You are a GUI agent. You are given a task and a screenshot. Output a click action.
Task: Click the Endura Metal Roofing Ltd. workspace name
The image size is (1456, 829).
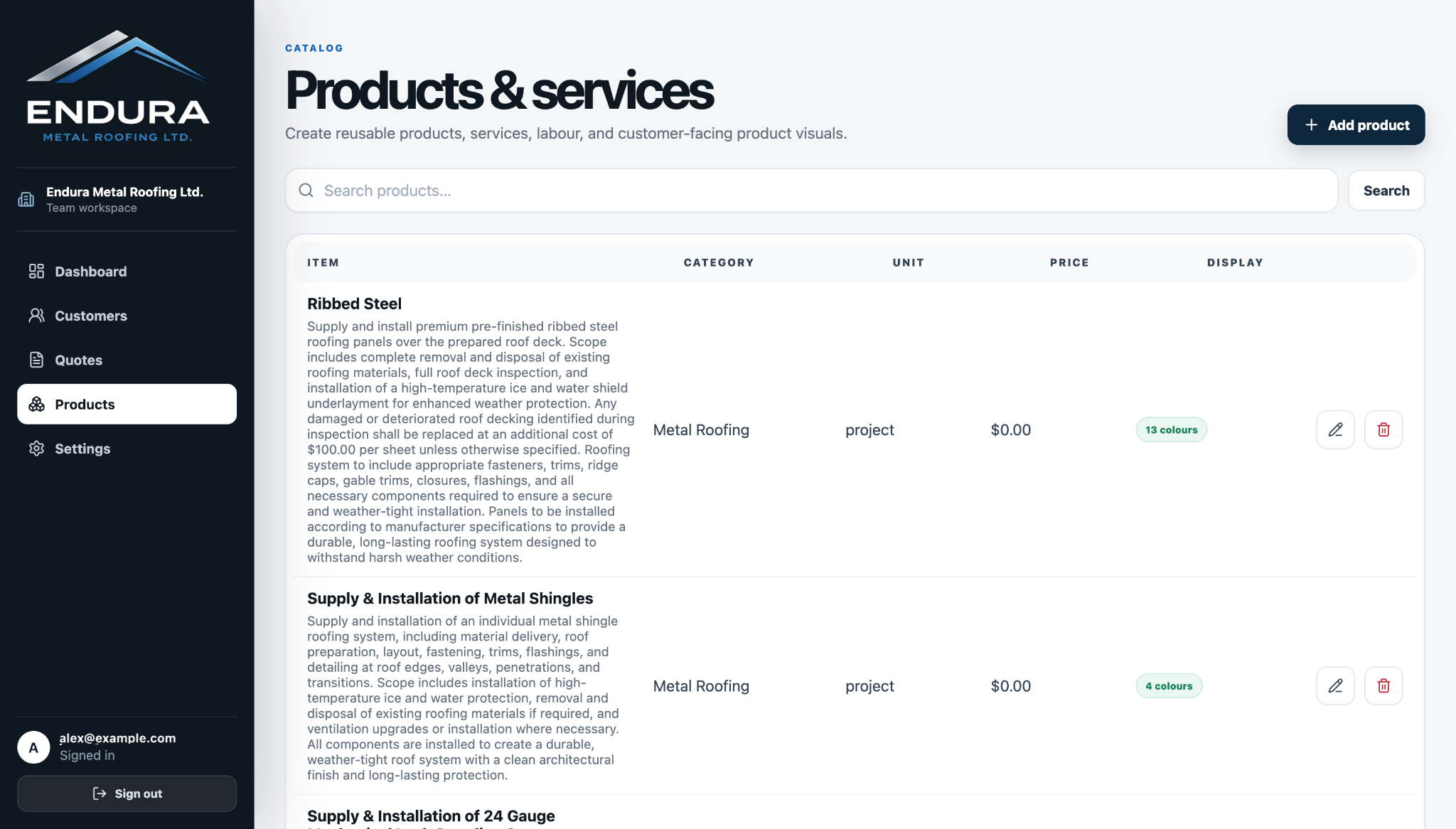(124, 192)
